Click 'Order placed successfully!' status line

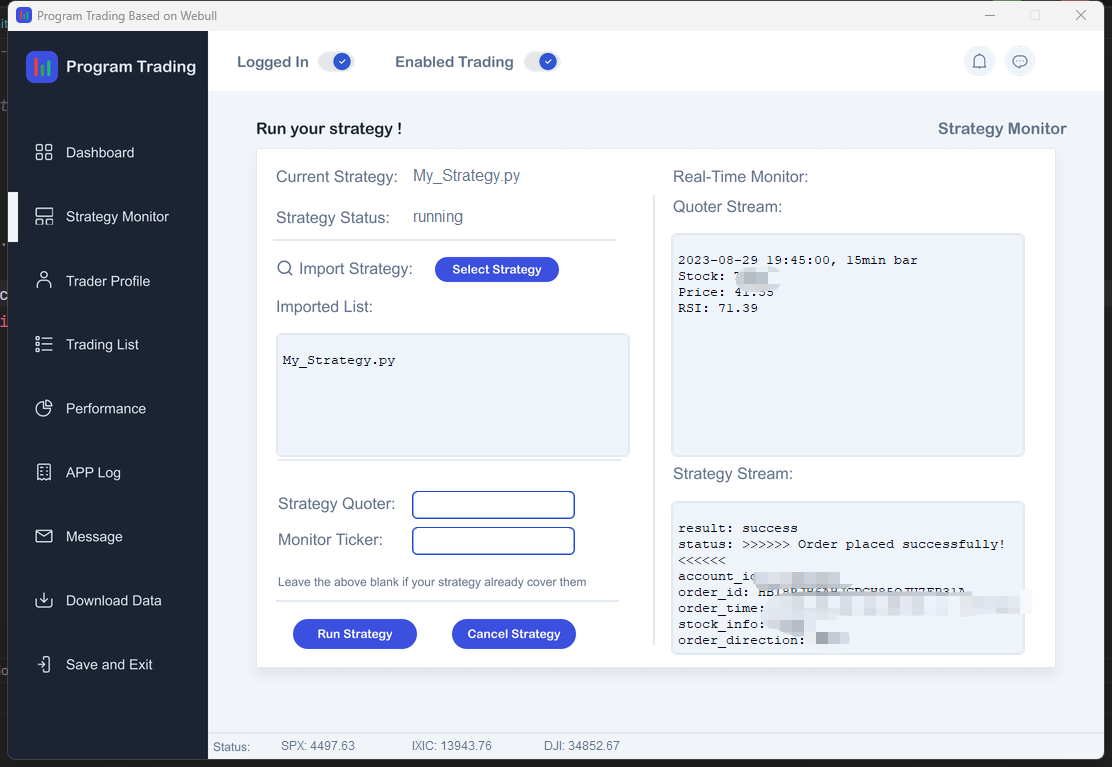click(x=841, y=544)
